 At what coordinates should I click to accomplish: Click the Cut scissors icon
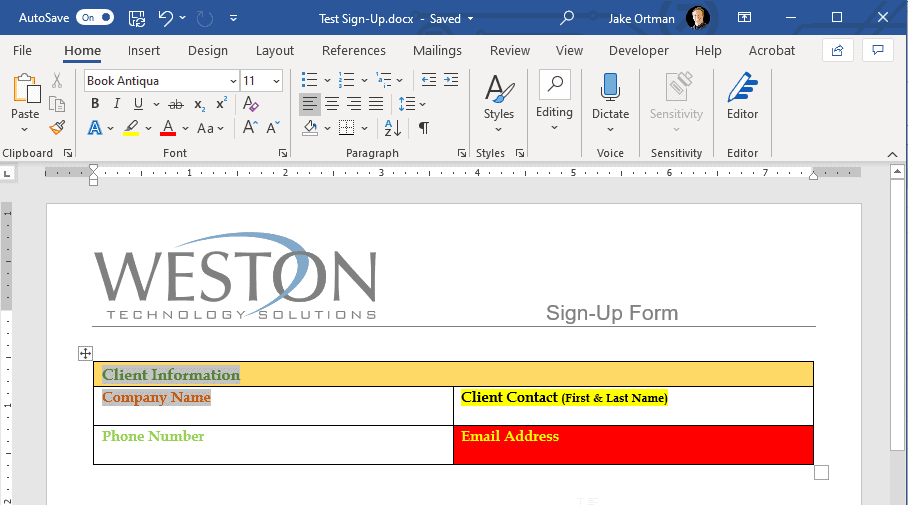57,80
